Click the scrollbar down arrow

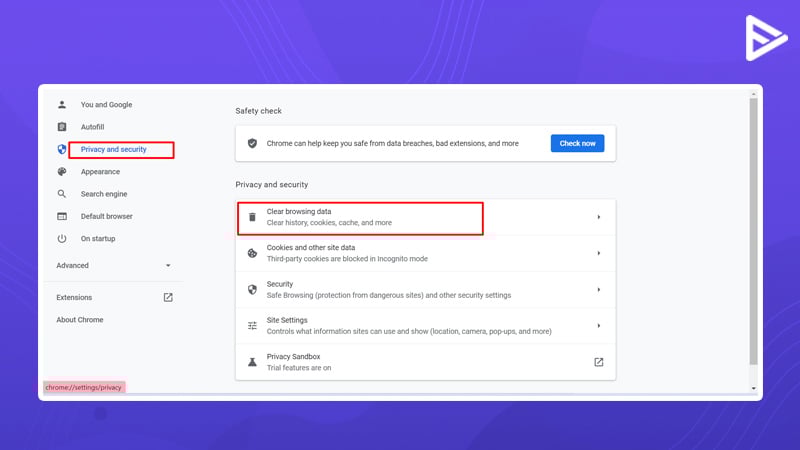754,388
